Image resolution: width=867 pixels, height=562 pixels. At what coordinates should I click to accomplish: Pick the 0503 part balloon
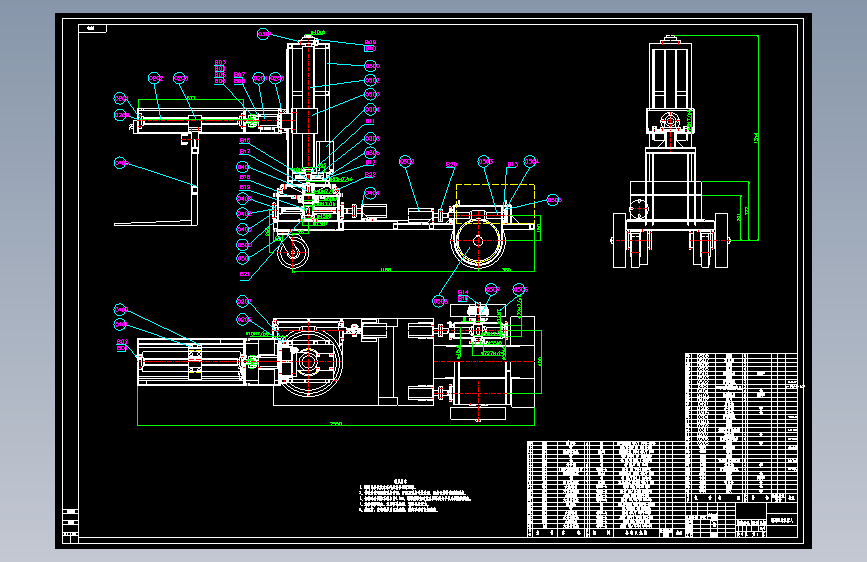[x=485, y=162]
